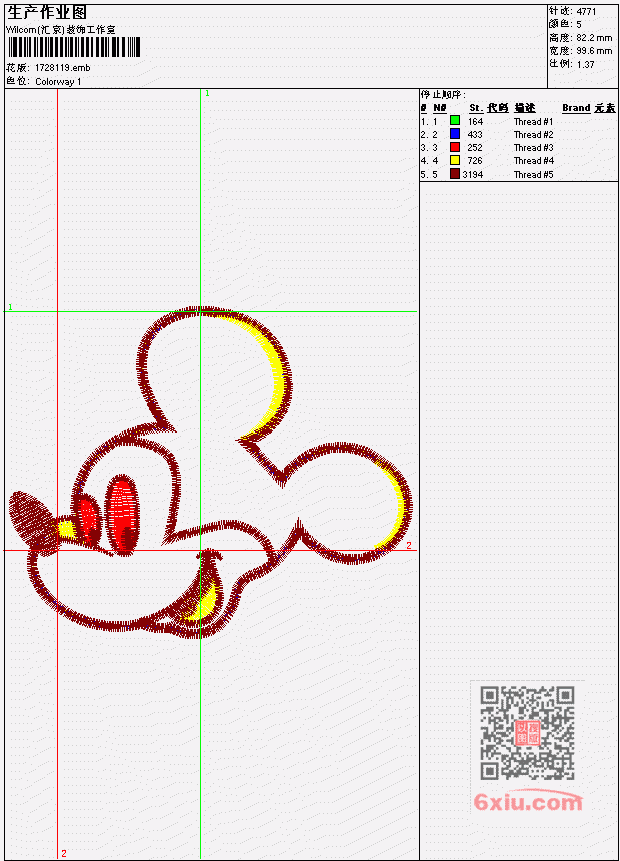
Task: Click the 'St.' column header
Action: pos(476,108)
